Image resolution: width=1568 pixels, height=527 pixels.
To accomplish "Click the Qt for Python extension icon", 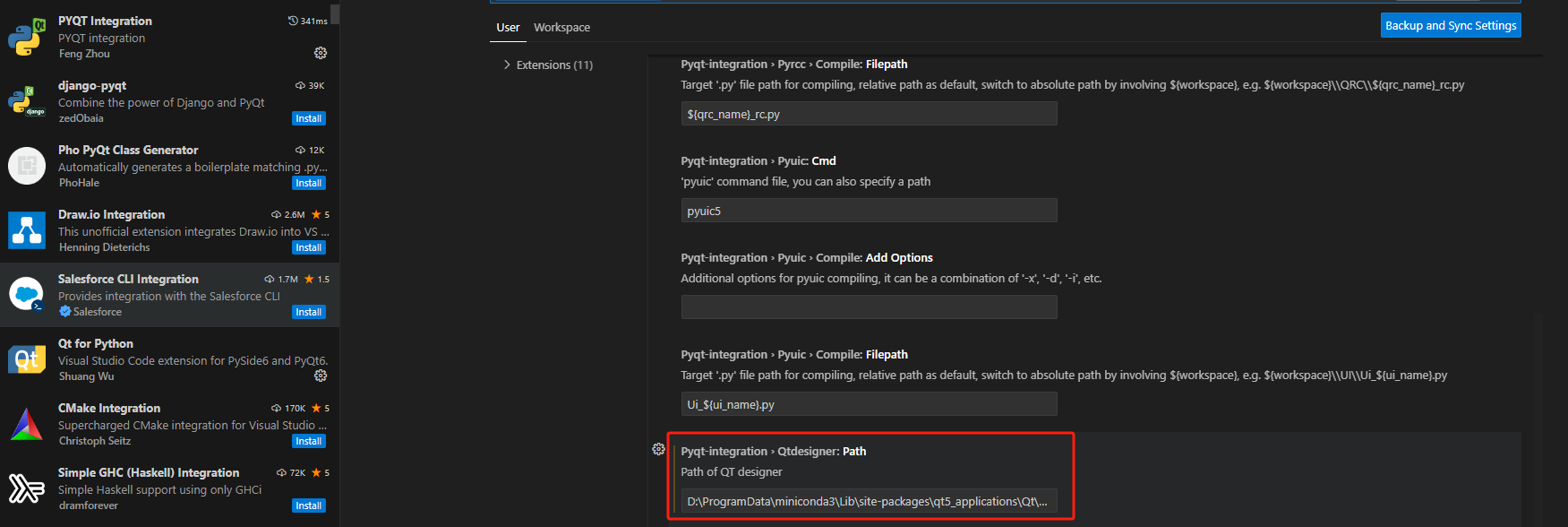I will coord(27,359).
